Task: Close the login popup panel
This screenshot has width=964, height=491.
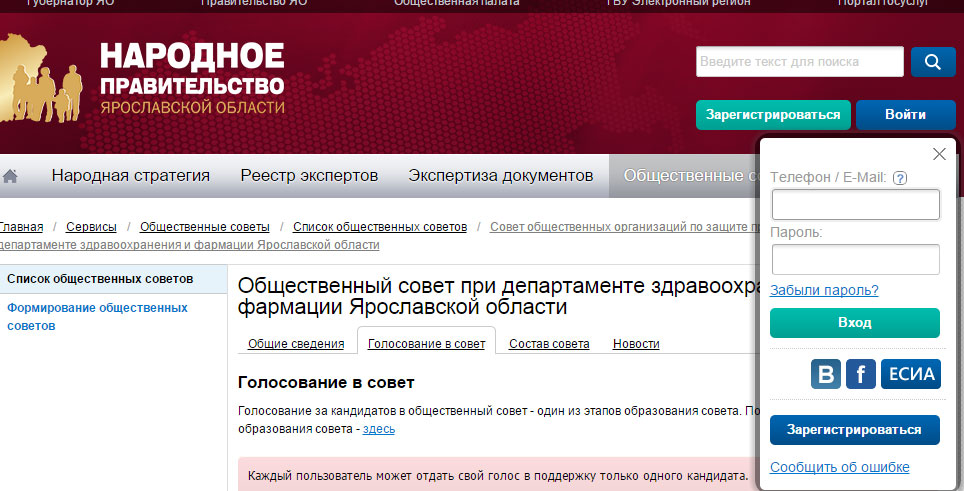Action: [x=938, y=154]
